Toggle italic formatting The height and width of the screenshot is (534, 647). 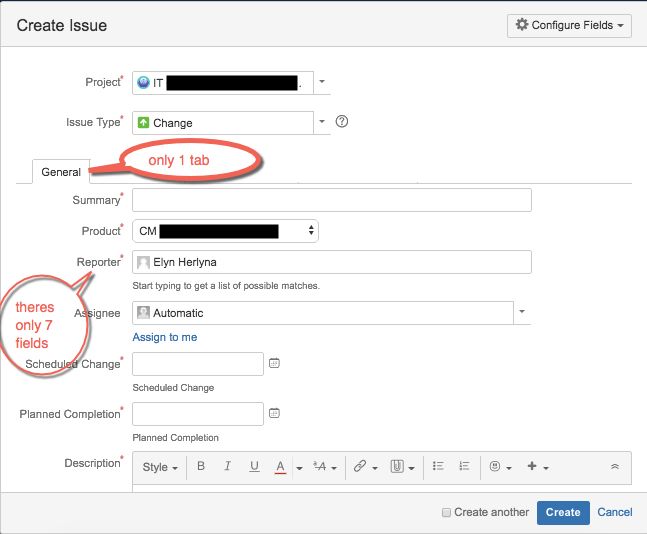(227, 466)
